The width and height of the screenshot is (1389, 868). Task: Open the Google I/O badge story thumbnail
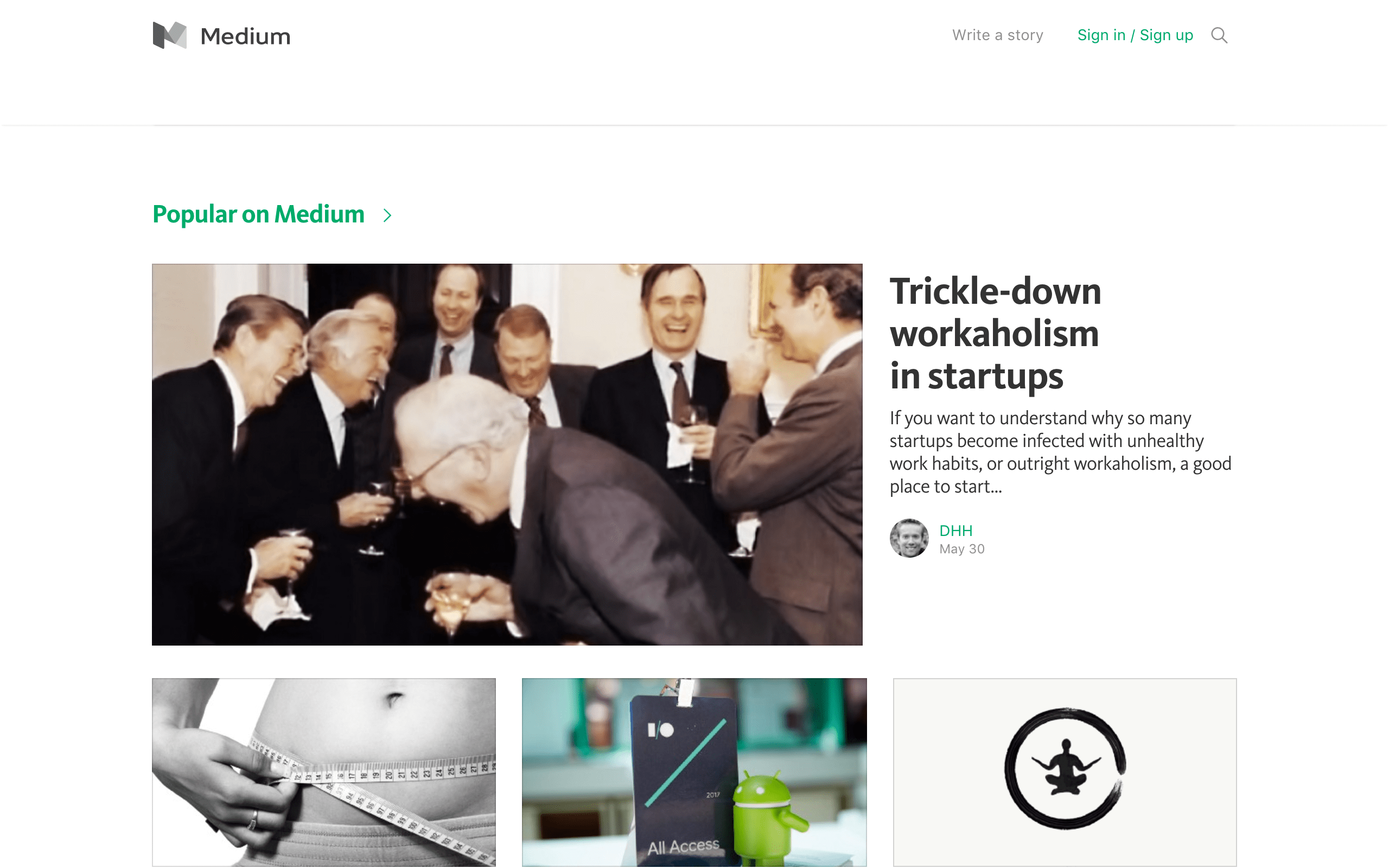tap(694, 772)
